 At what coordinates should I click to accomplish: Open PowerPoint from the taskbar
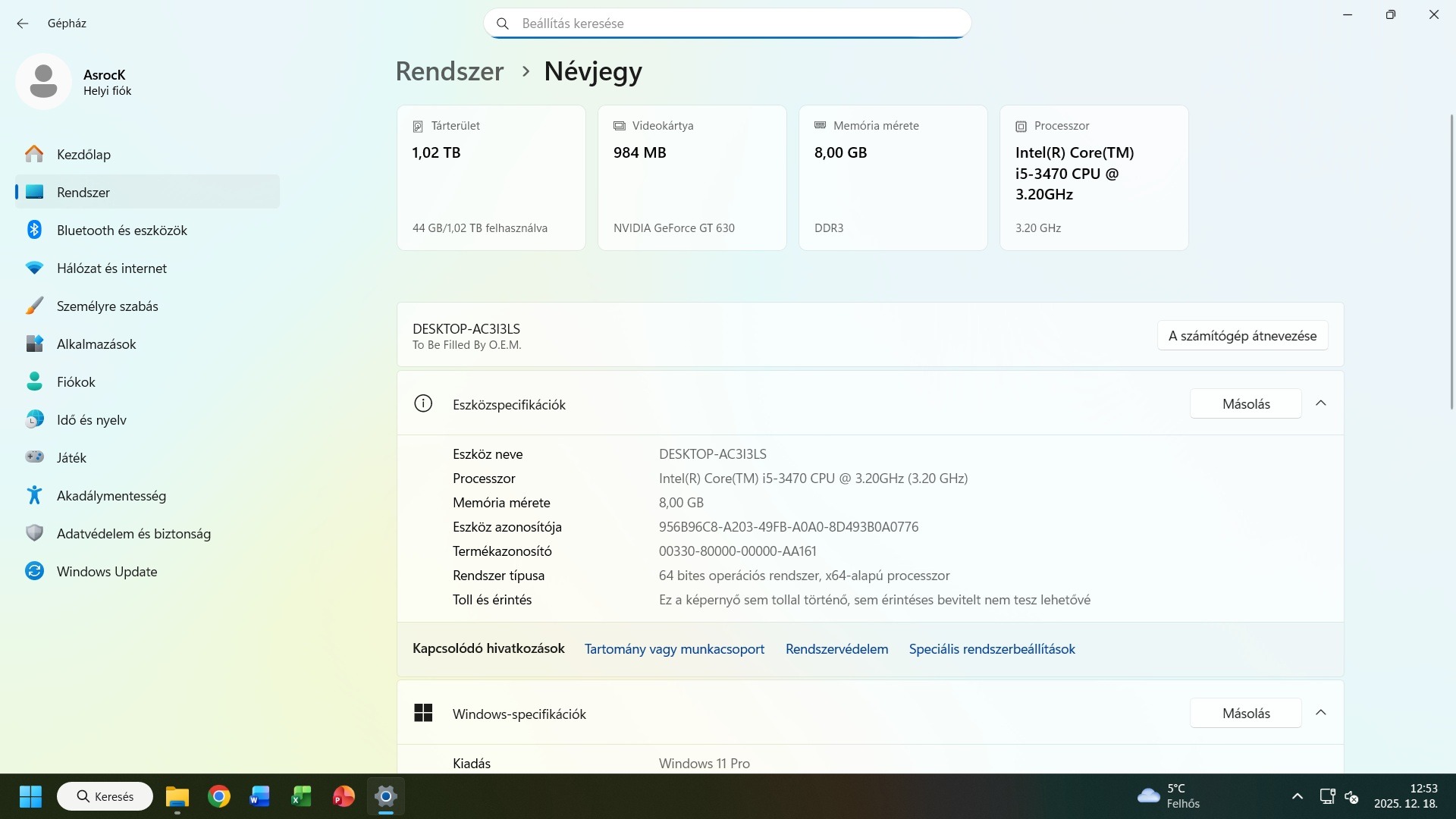344,796
